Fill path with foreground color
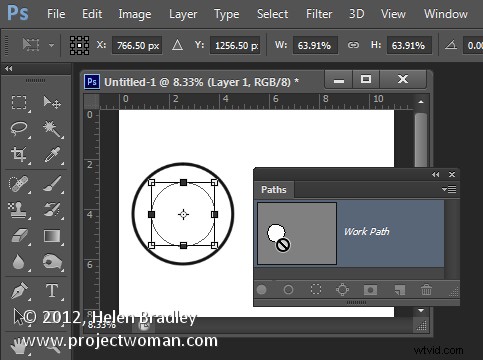Image resolution: width=483 pixels, height=360 pixels. [262, 290]
